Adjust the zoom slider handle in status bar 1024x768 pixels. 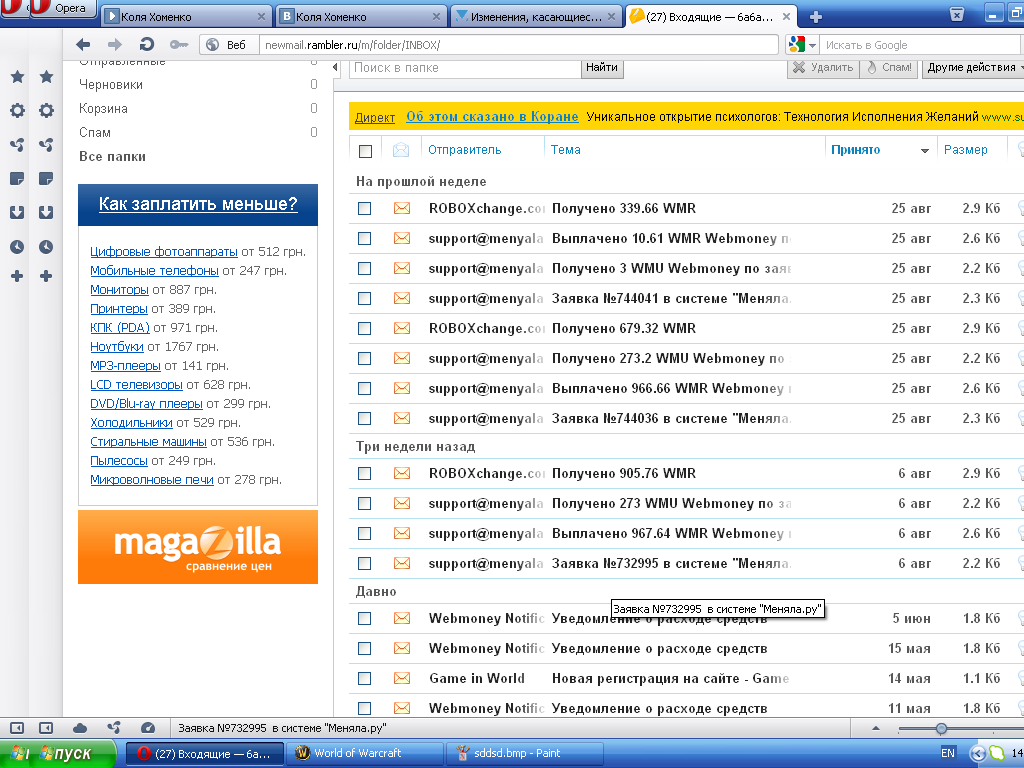(x=941, y=728)
